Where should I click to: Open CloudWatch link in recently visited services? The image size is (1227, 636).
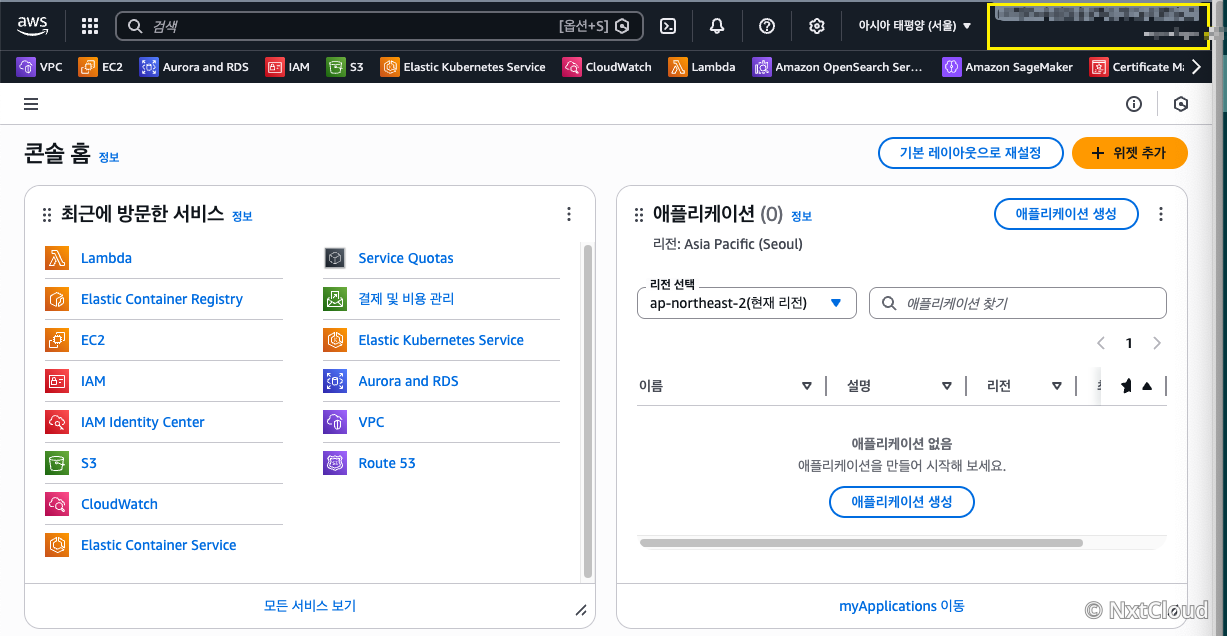coord(119,504)
